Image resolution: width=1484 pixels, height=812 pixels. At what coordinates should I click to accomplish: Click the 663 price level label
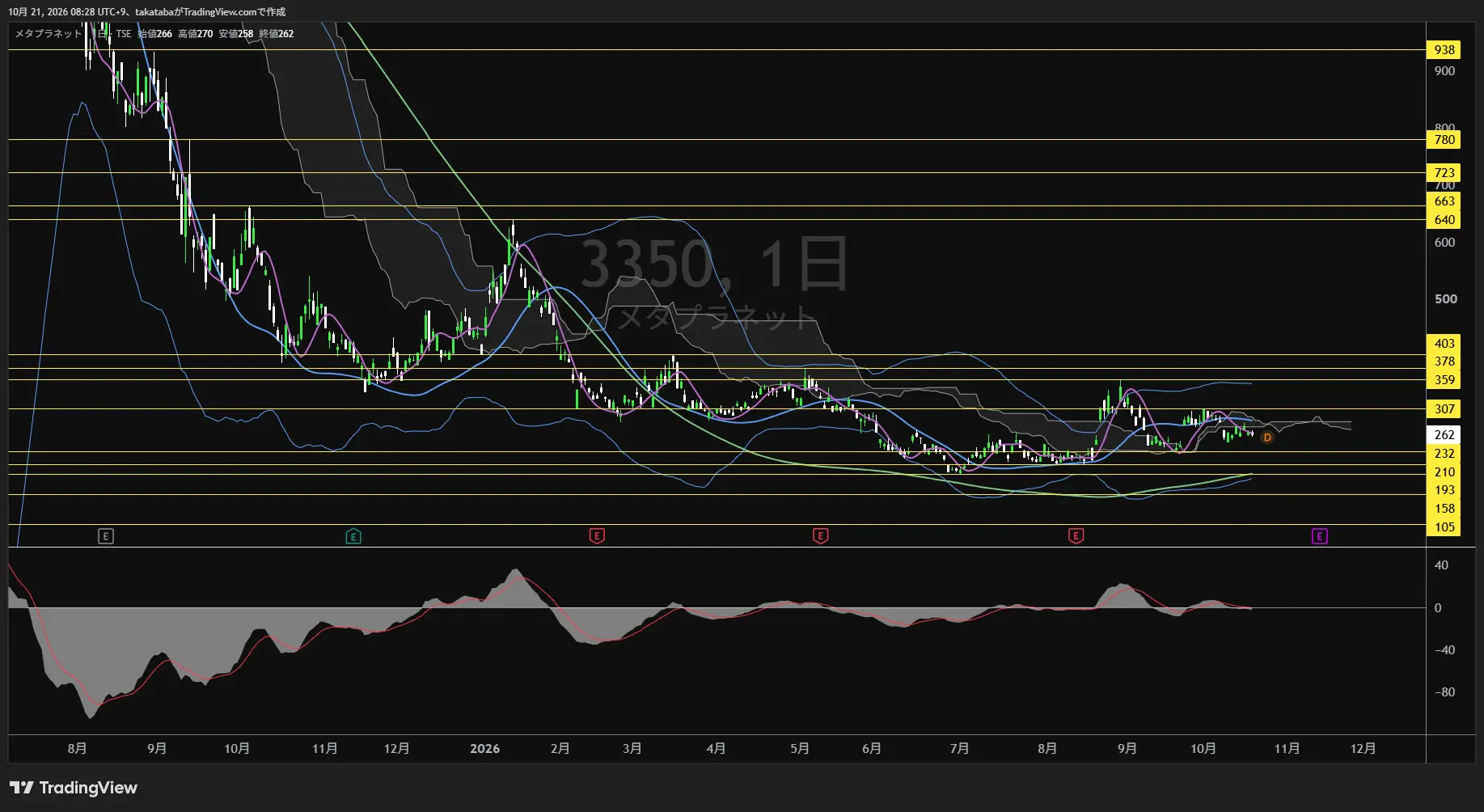[x=1444, y=201]
